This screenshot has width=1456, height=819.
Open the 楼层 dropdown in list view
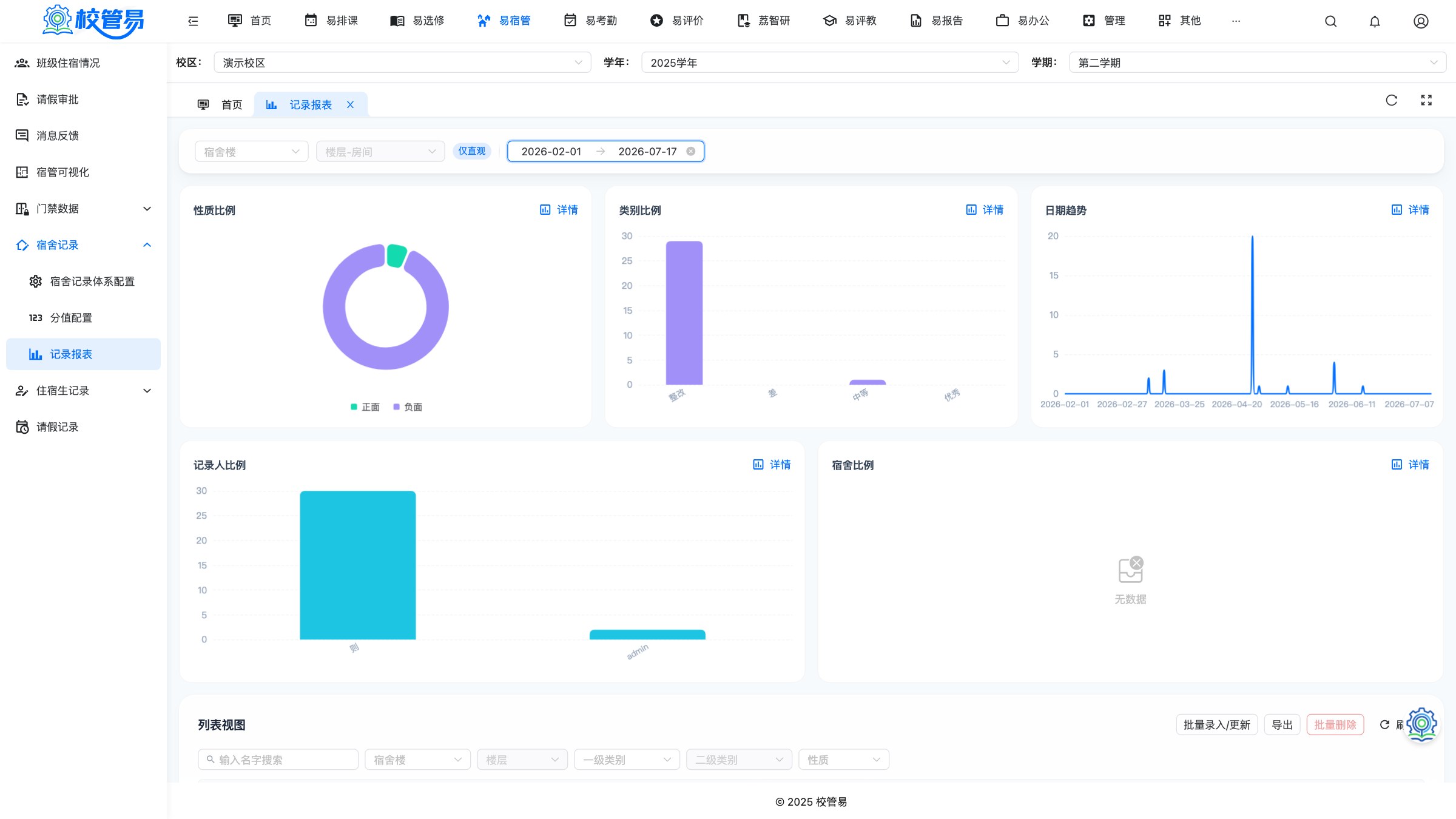(x=522, y=760)
